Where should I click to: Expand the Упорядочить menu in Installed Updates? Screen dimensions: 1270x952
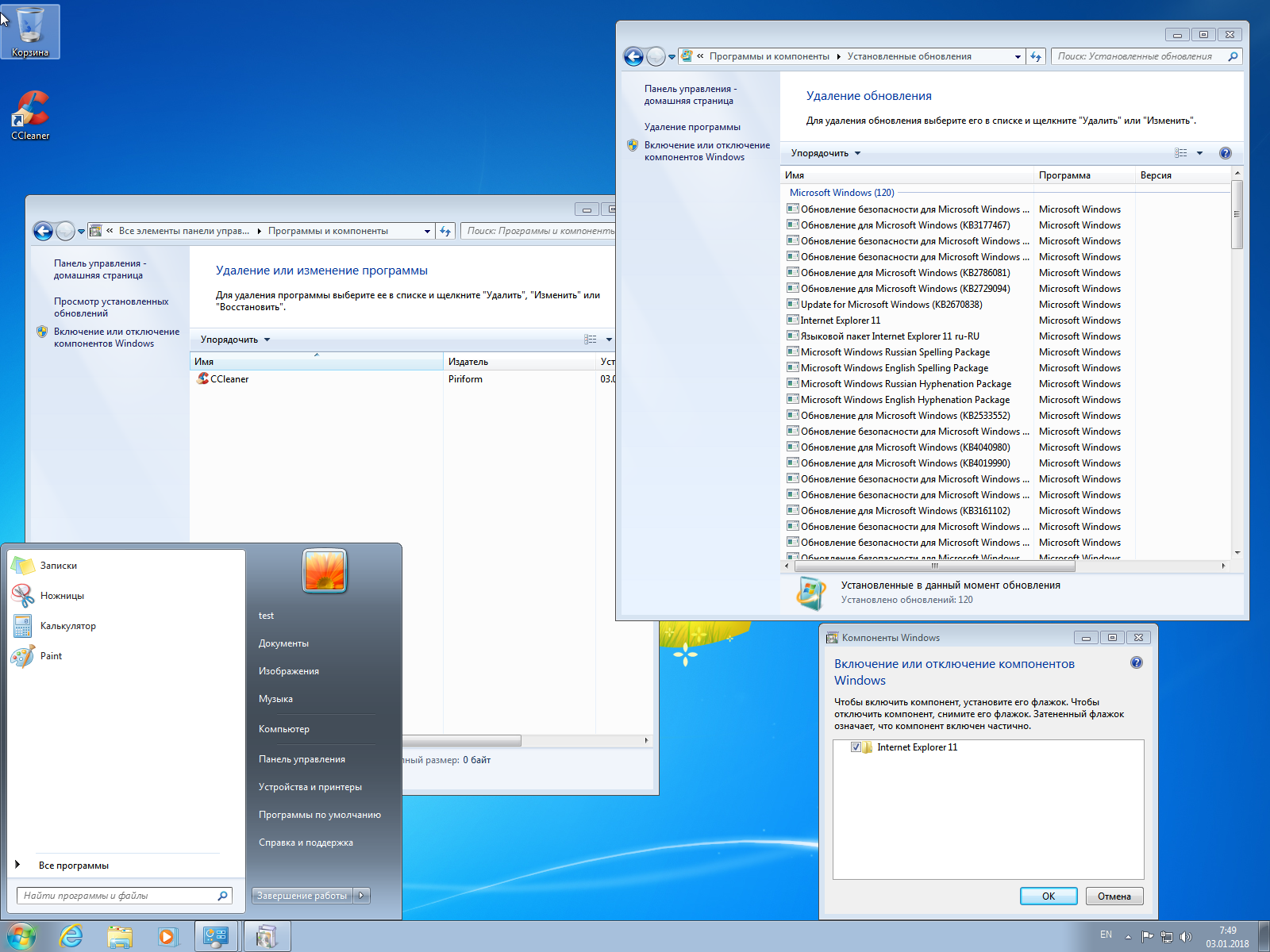click(825, 153)
